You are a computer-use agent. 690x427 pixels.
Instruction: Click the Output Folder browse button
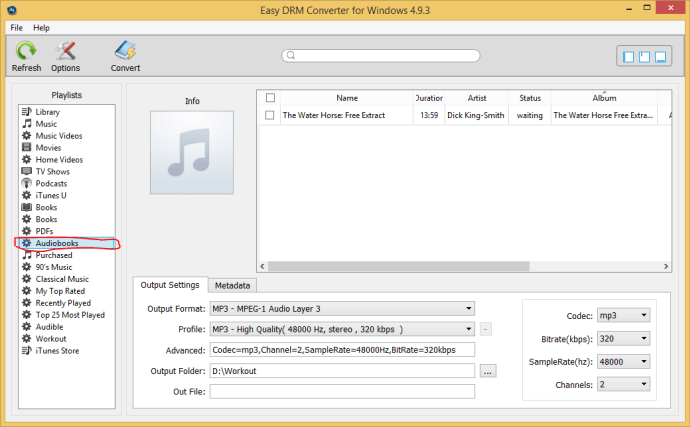point(488,371)
